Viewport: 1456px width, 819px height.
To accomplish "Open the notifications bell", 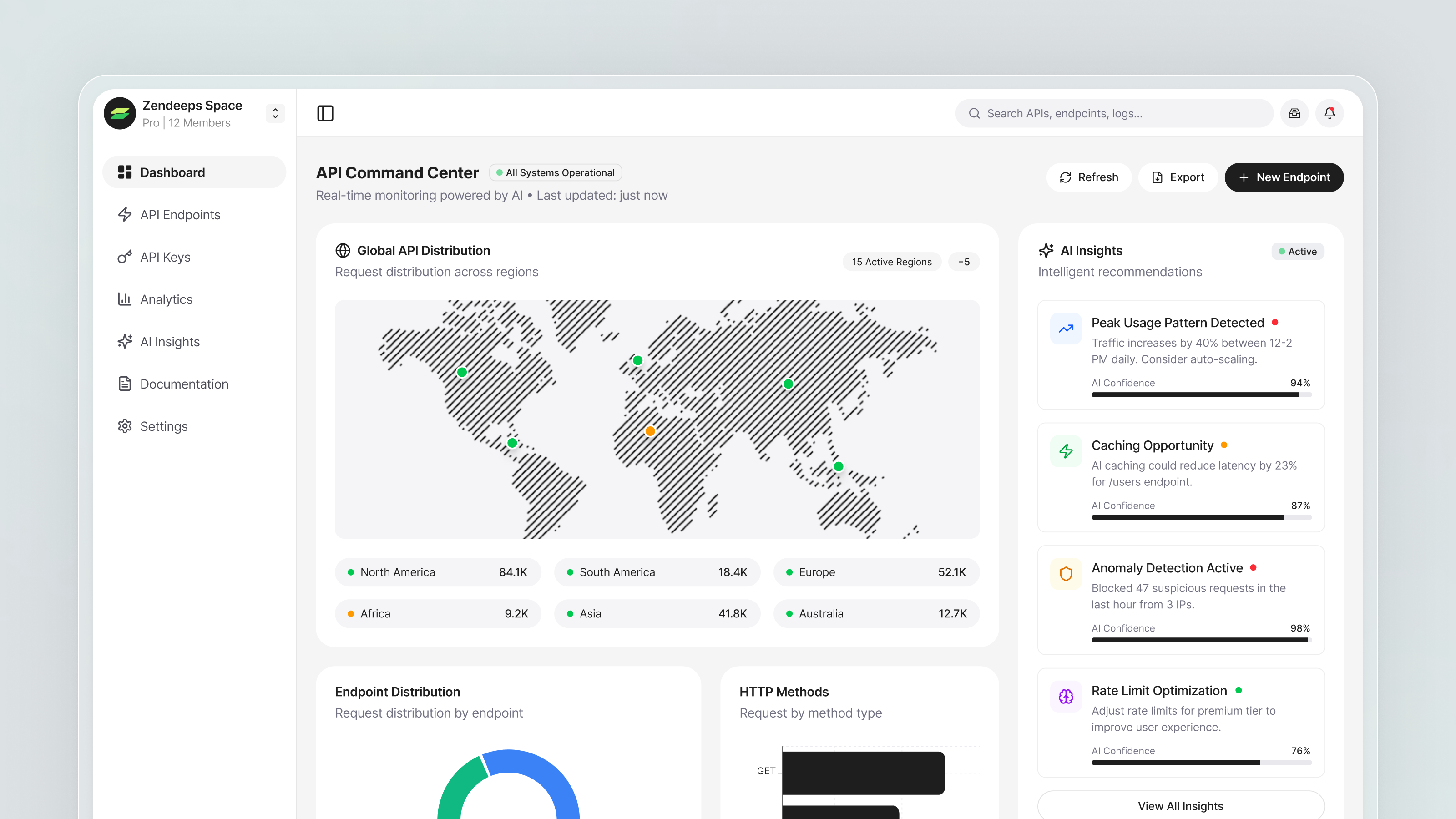I will click(1330, 114).
